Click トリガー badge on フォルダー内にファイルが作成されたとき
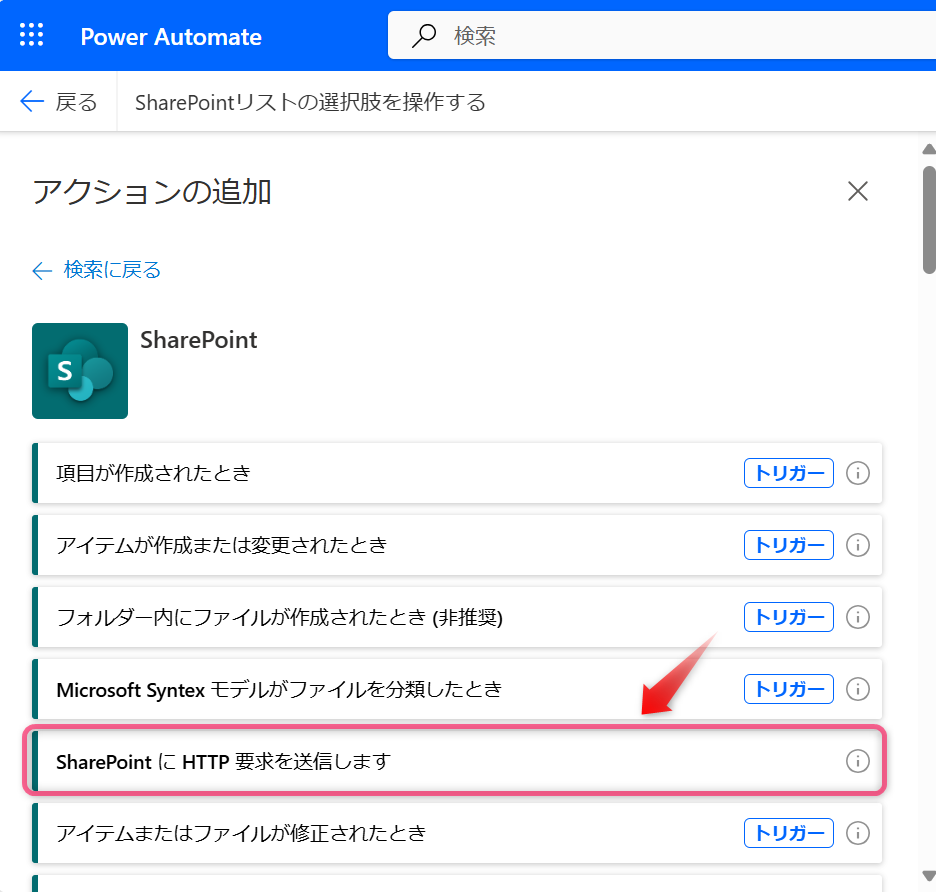The width and height of the screenshot is (936, 892). coord(789,617)
